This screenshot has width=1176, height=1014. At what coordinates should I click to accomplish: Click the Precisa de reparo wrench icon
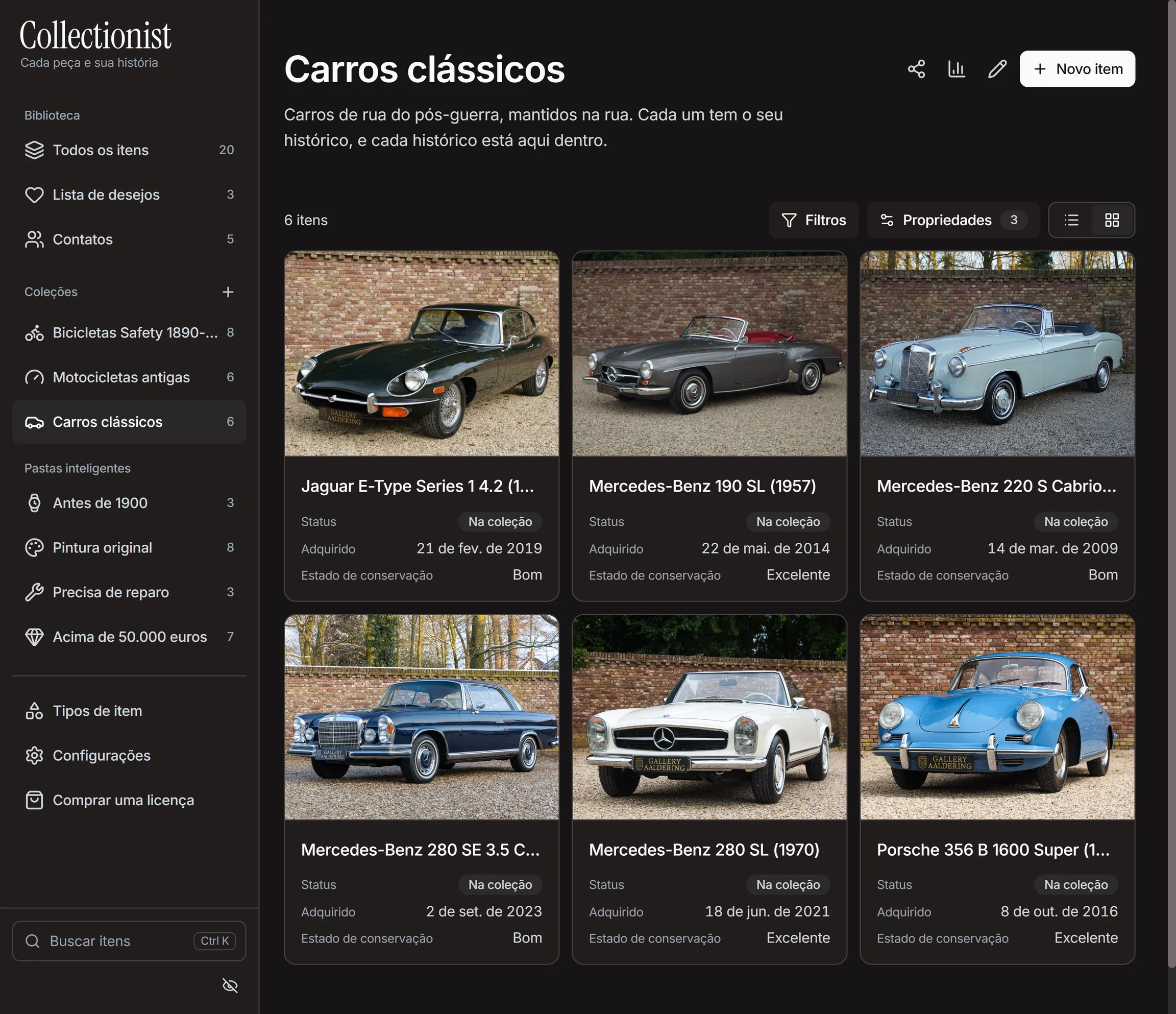[34, 592]
